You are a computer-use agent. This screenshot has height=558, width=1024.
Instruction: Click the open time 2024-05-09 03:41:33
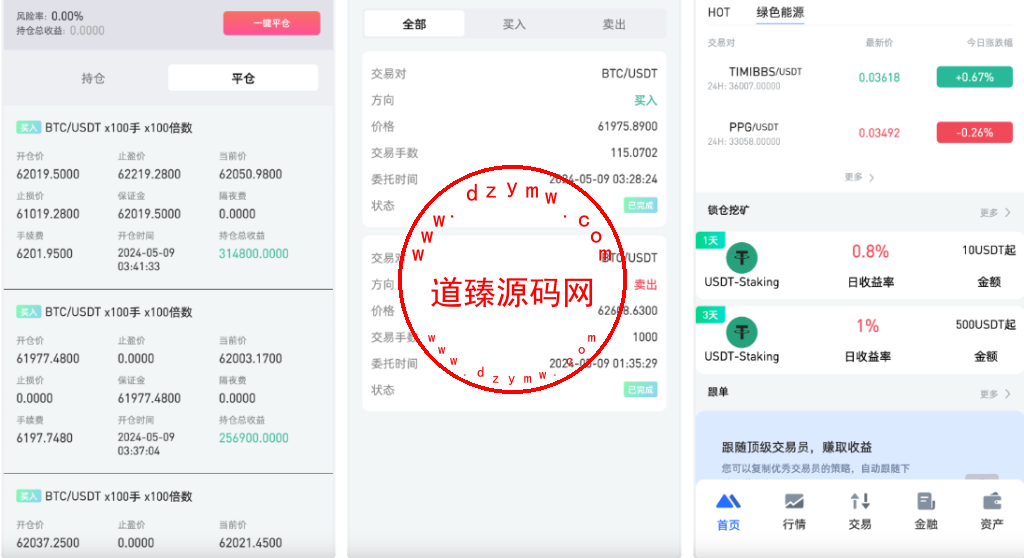(x=146, y=259)
